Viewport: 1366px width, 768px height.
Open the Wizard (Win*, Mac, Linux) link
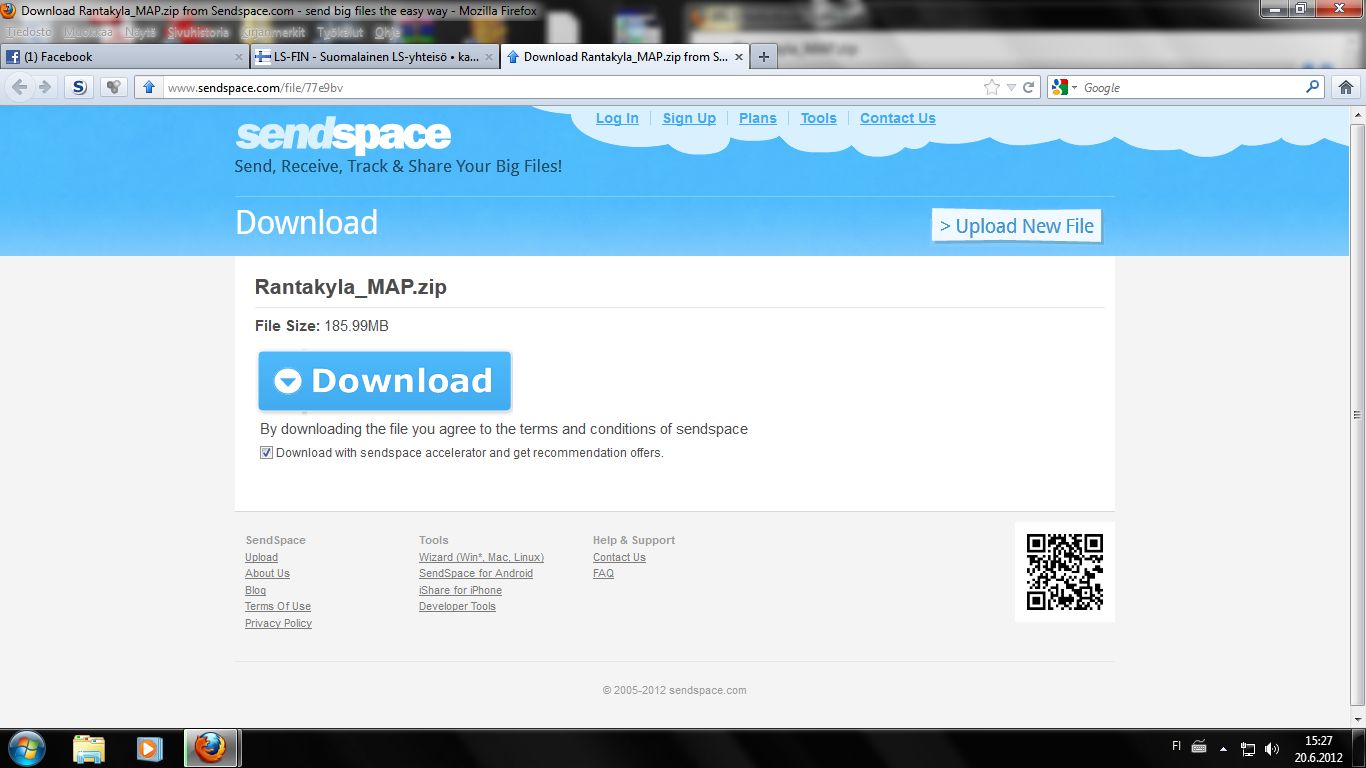coord(481,557)
